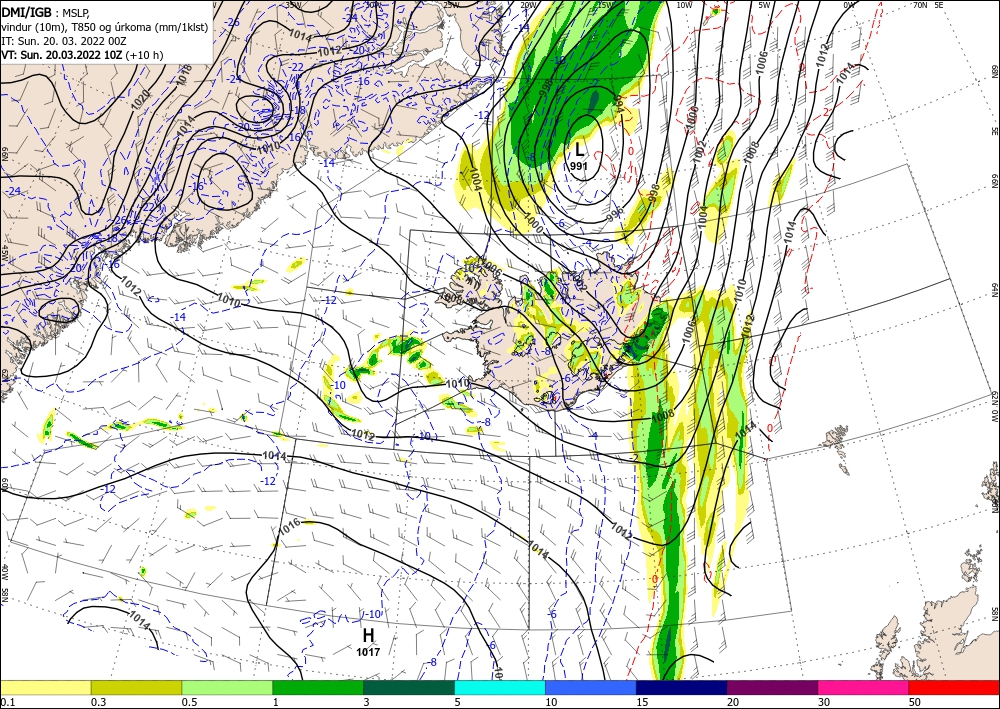
Task: Click the '1020' isobar label
Action: 141,98
